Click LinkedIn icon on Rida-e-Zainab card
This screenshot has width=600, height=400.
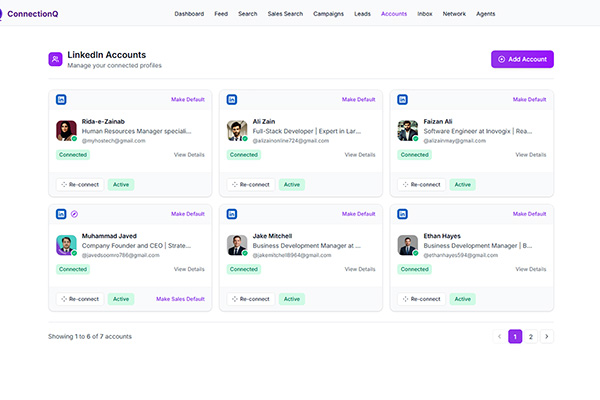tap(61, 100)
